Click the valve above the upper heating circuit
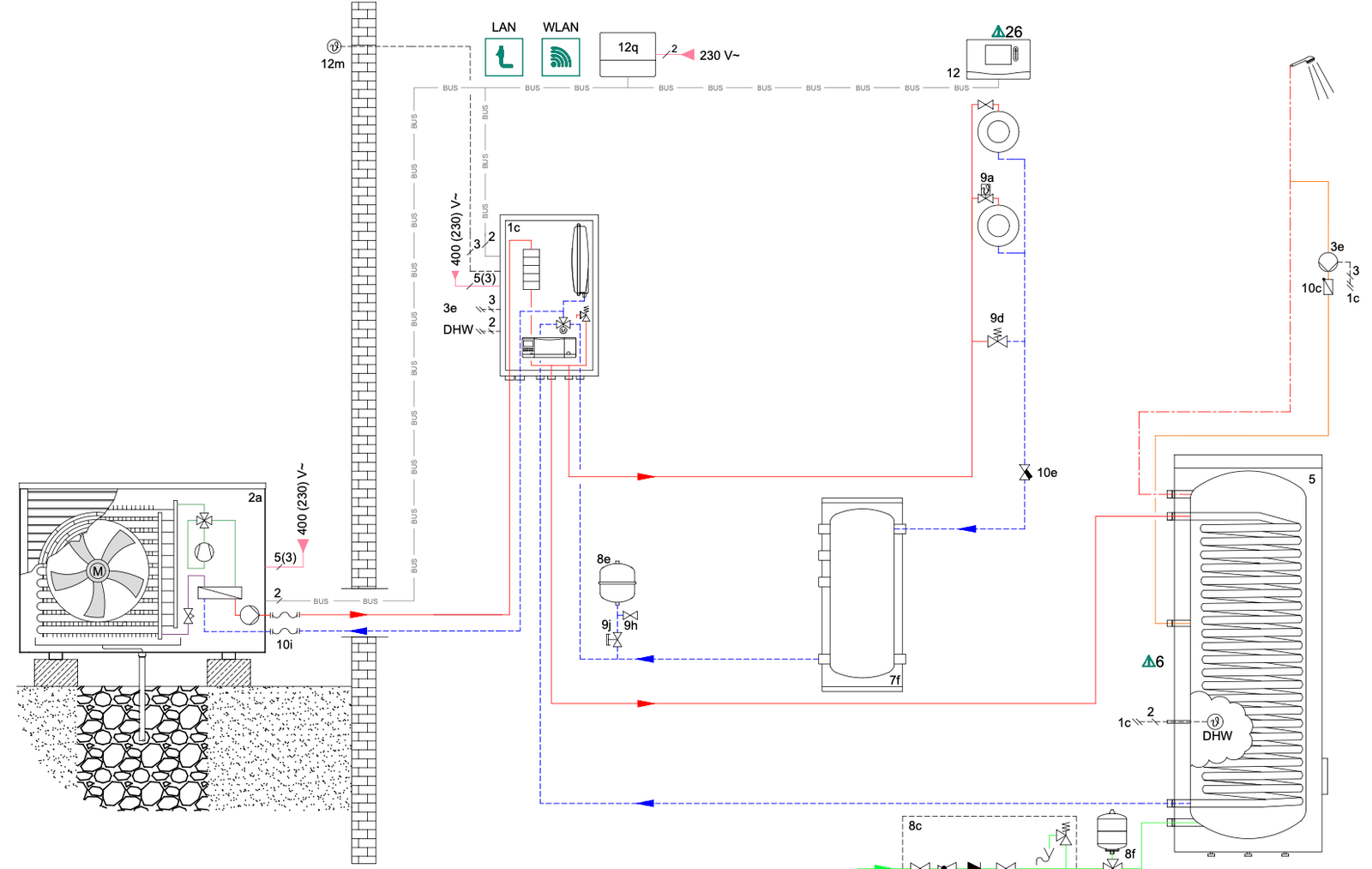Screen dimensions: 1372x869 tap(985, 105)
